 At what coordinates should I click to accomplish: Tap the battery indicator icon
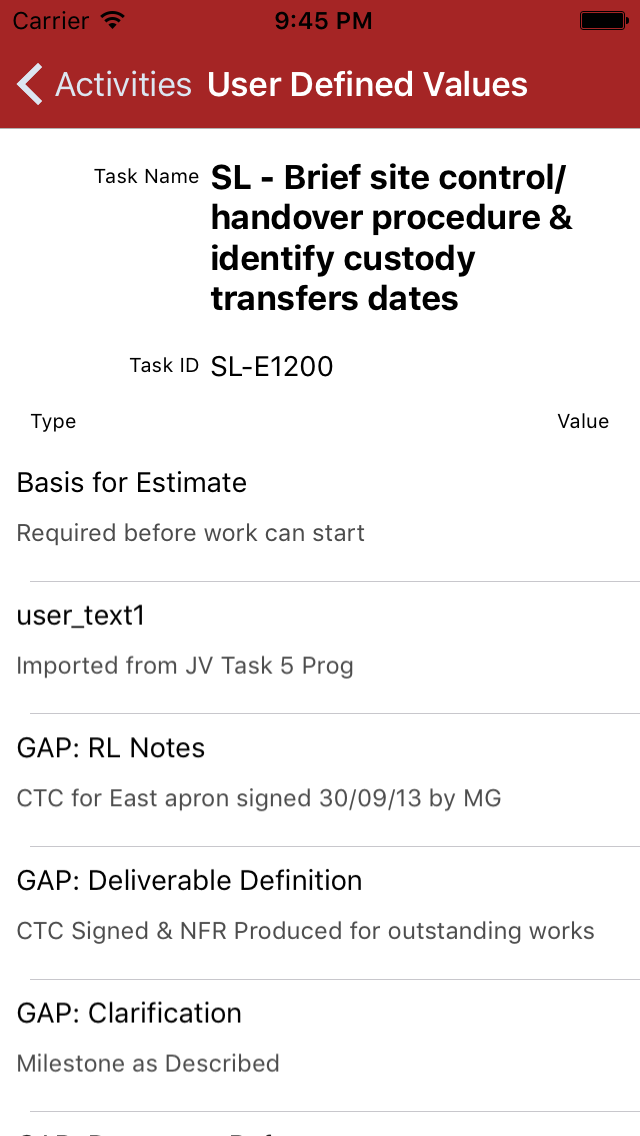coord(603,20)
